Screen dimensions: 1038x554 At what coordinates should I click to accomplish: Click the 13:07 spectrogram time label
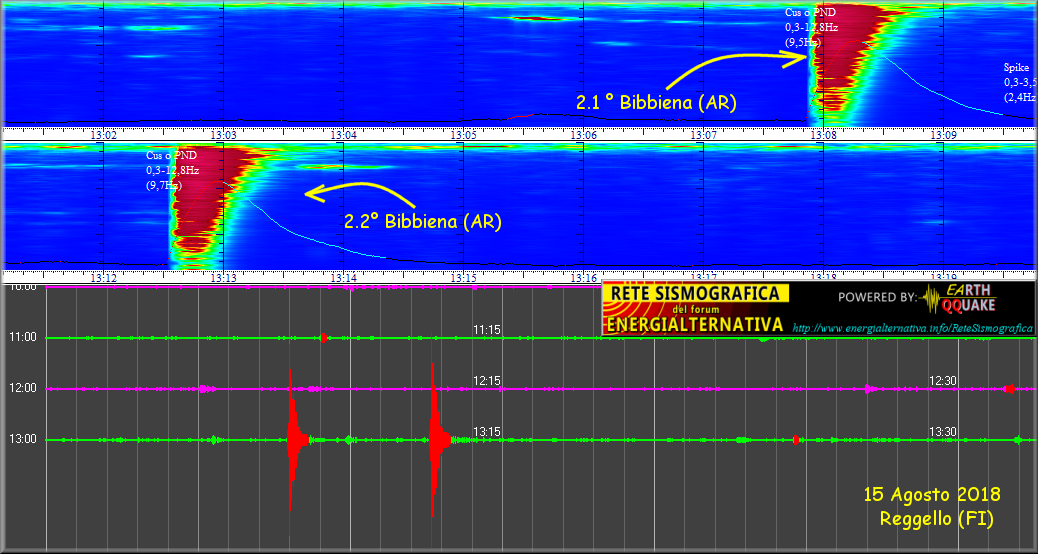703,134
